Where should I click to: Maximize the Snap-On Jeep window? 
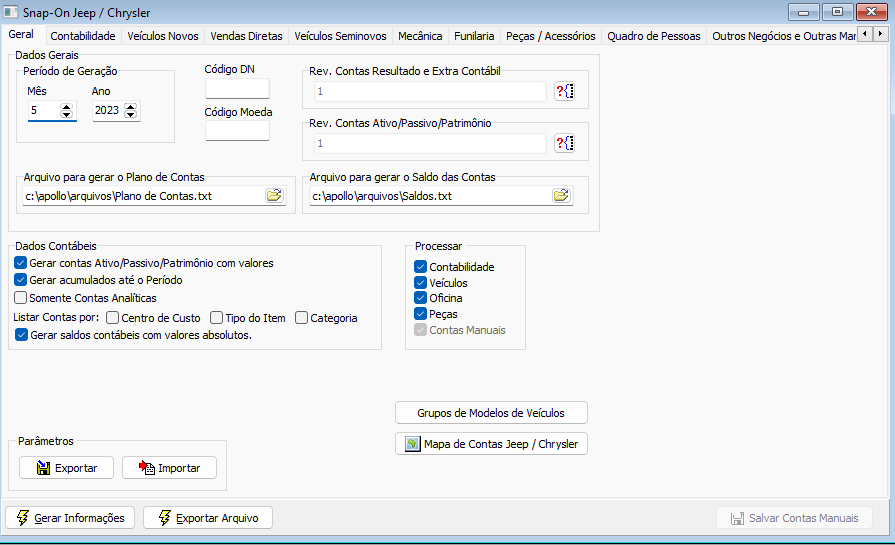837,12
